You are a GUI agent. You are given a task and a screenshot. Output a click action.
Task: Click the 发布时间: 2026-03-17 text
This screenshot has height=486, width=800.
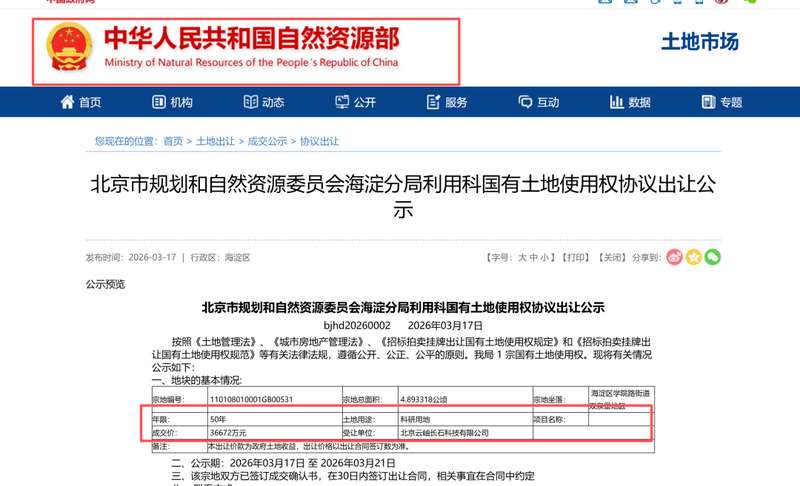tap(131, 258)
